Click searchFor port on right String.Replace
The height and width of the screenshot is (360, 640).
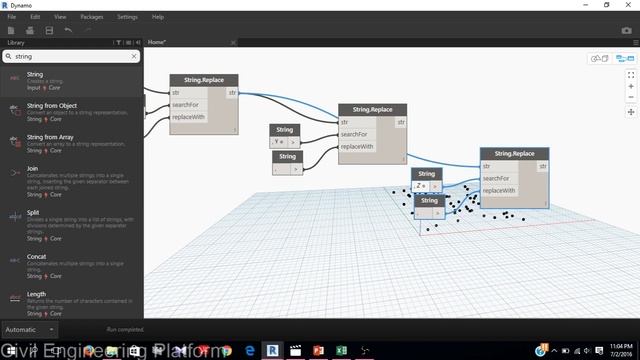coord(499,178)
